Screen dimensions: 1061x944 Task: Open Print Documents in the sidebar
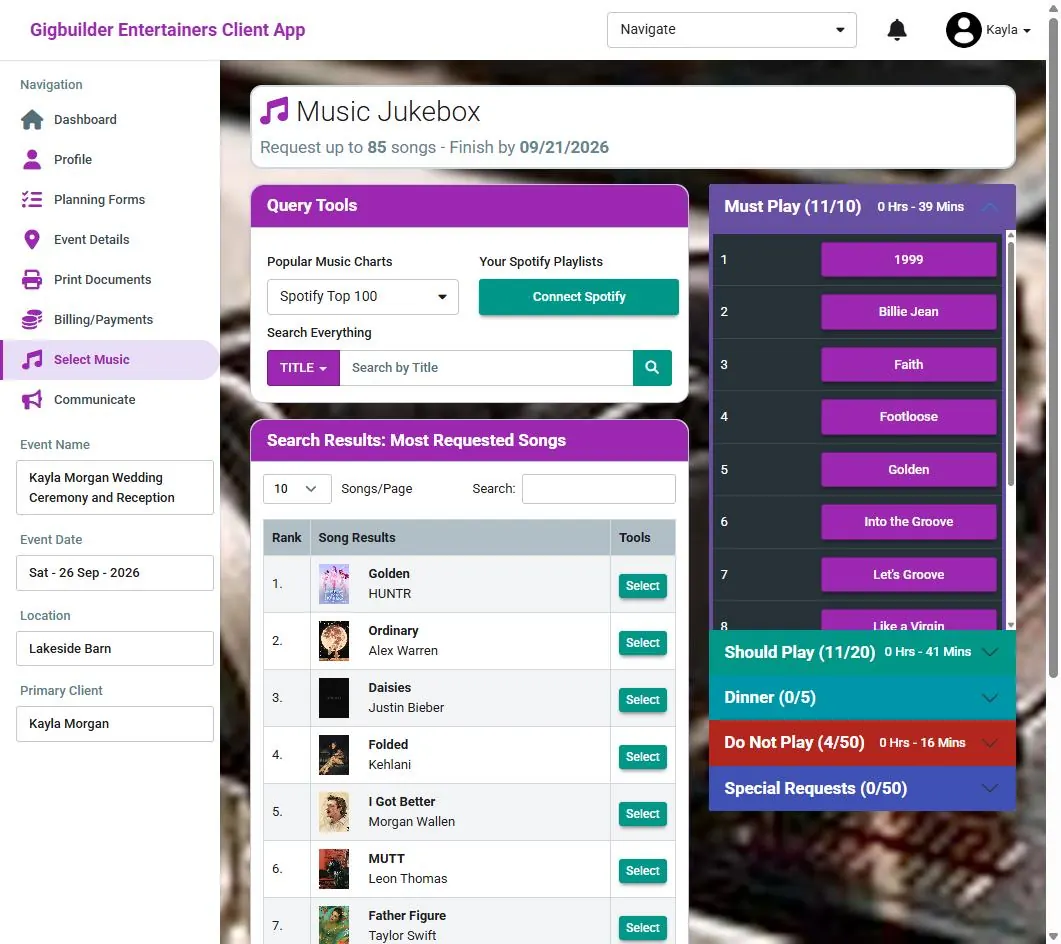click(102, 279)
